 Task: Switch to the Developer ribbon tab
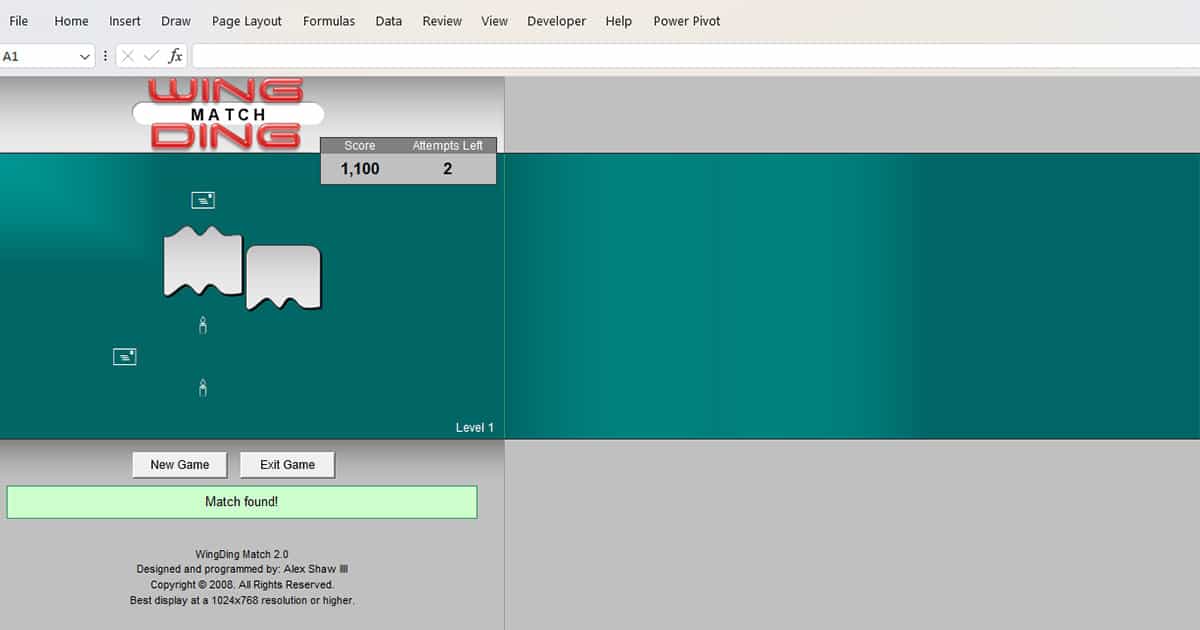coord(556,20)
